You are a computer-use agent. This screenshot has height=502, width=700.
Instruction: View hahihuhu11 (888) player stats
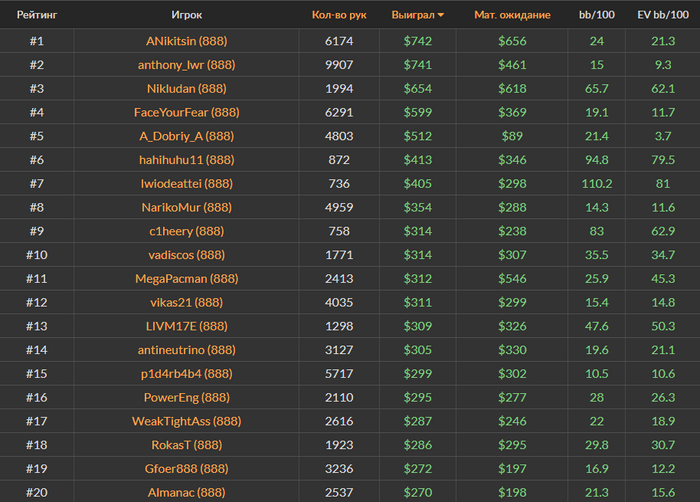(x=187, y=160)
